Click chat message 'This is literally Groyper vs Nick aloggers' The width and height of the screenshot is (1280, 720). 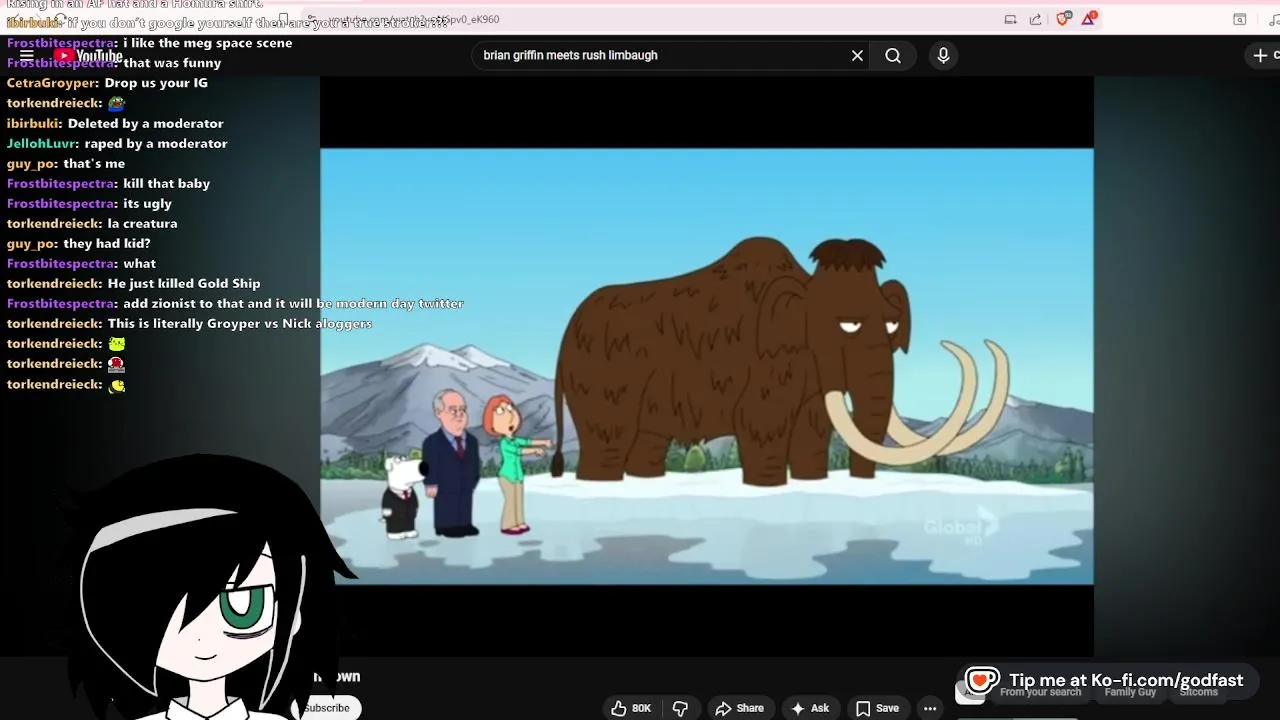coord(240,323)
